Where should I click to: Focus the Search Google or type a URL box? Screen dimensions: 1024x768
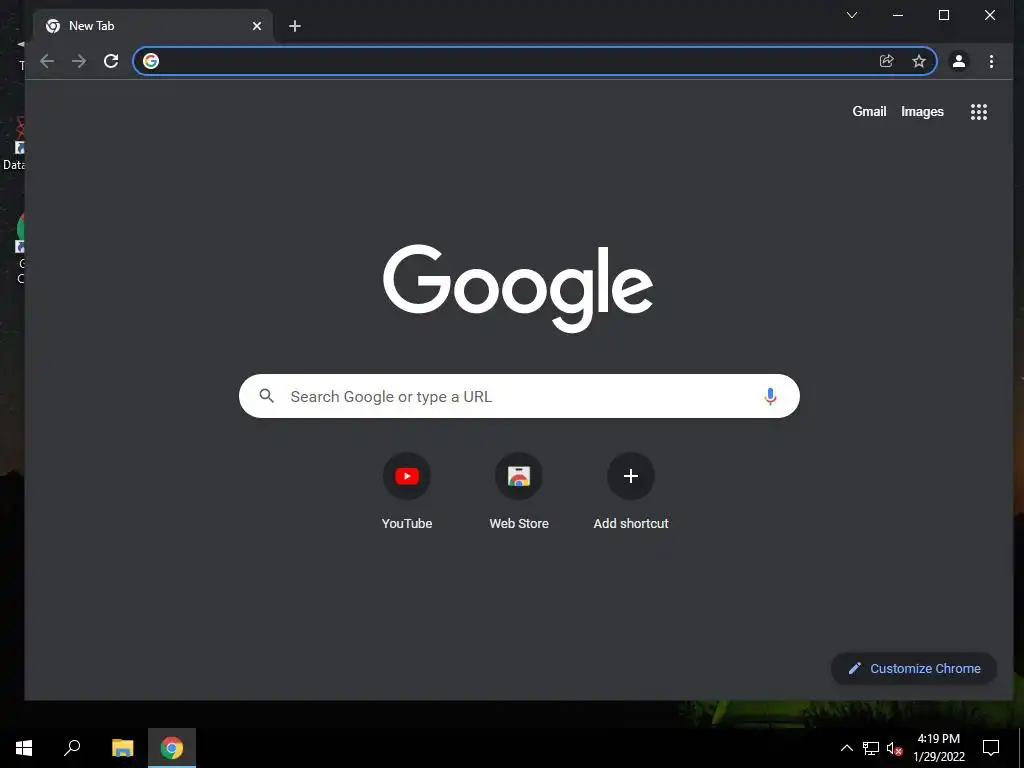519,396
